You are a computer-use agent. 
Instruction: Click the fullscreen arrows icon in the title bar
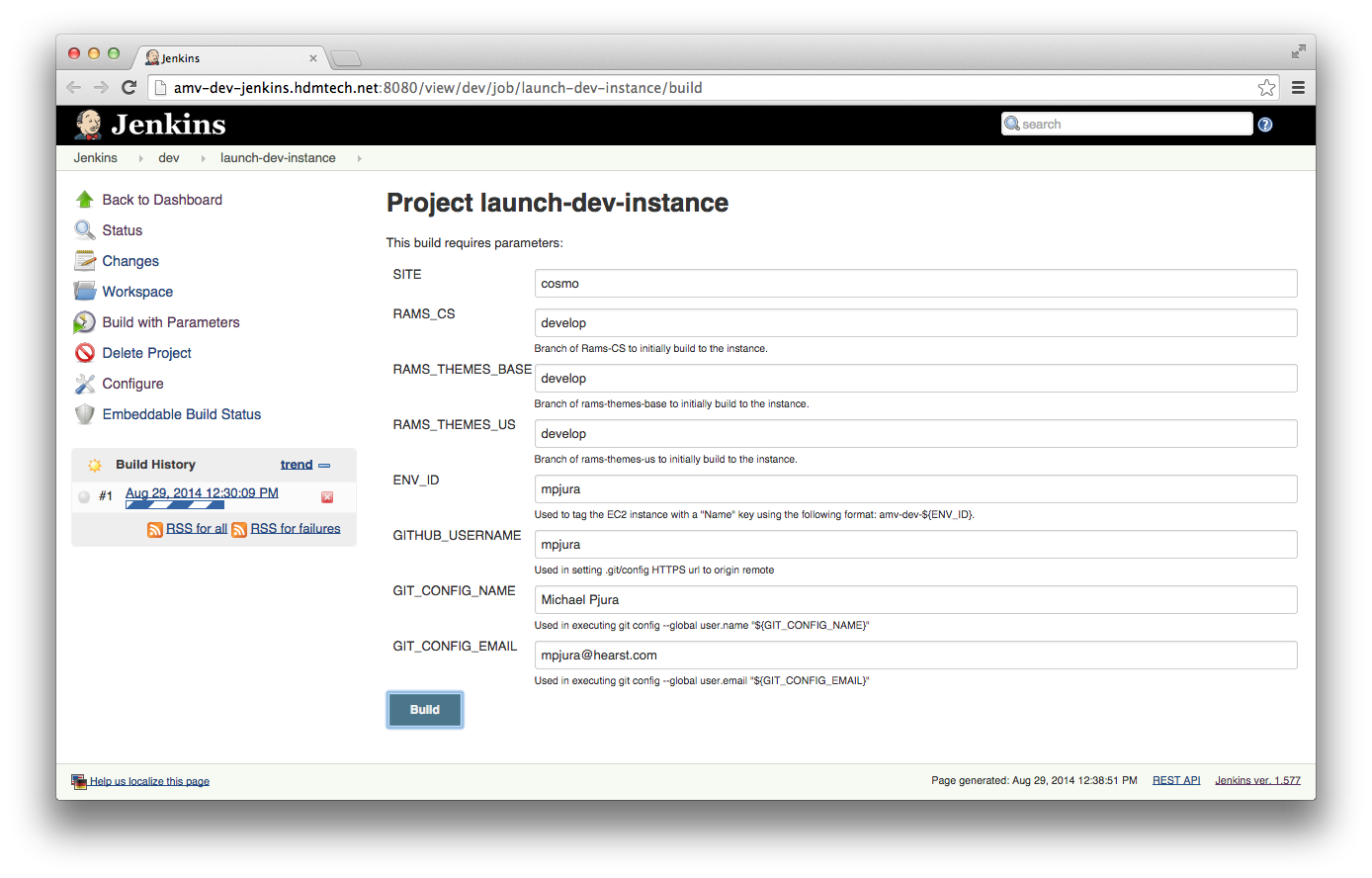[1298, 51]
